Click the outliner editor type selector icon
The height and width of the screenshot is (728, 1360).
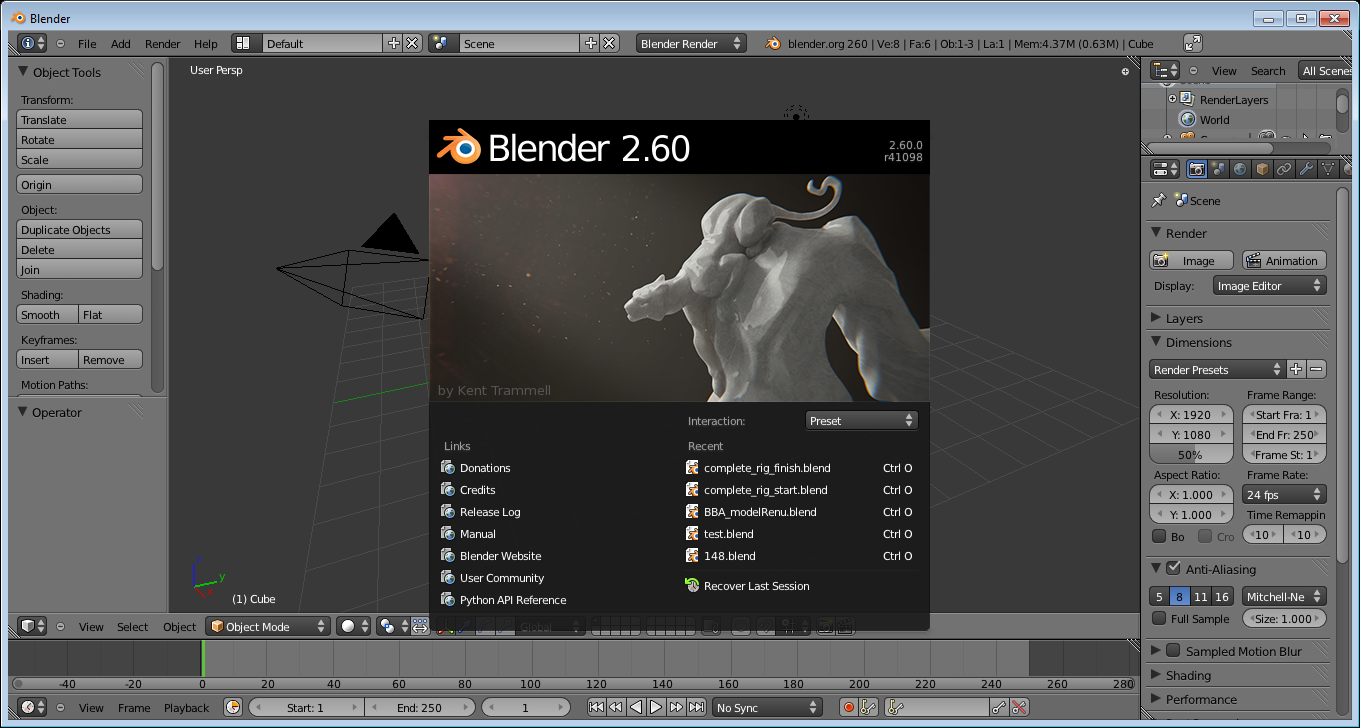(x=1165, y=70)
